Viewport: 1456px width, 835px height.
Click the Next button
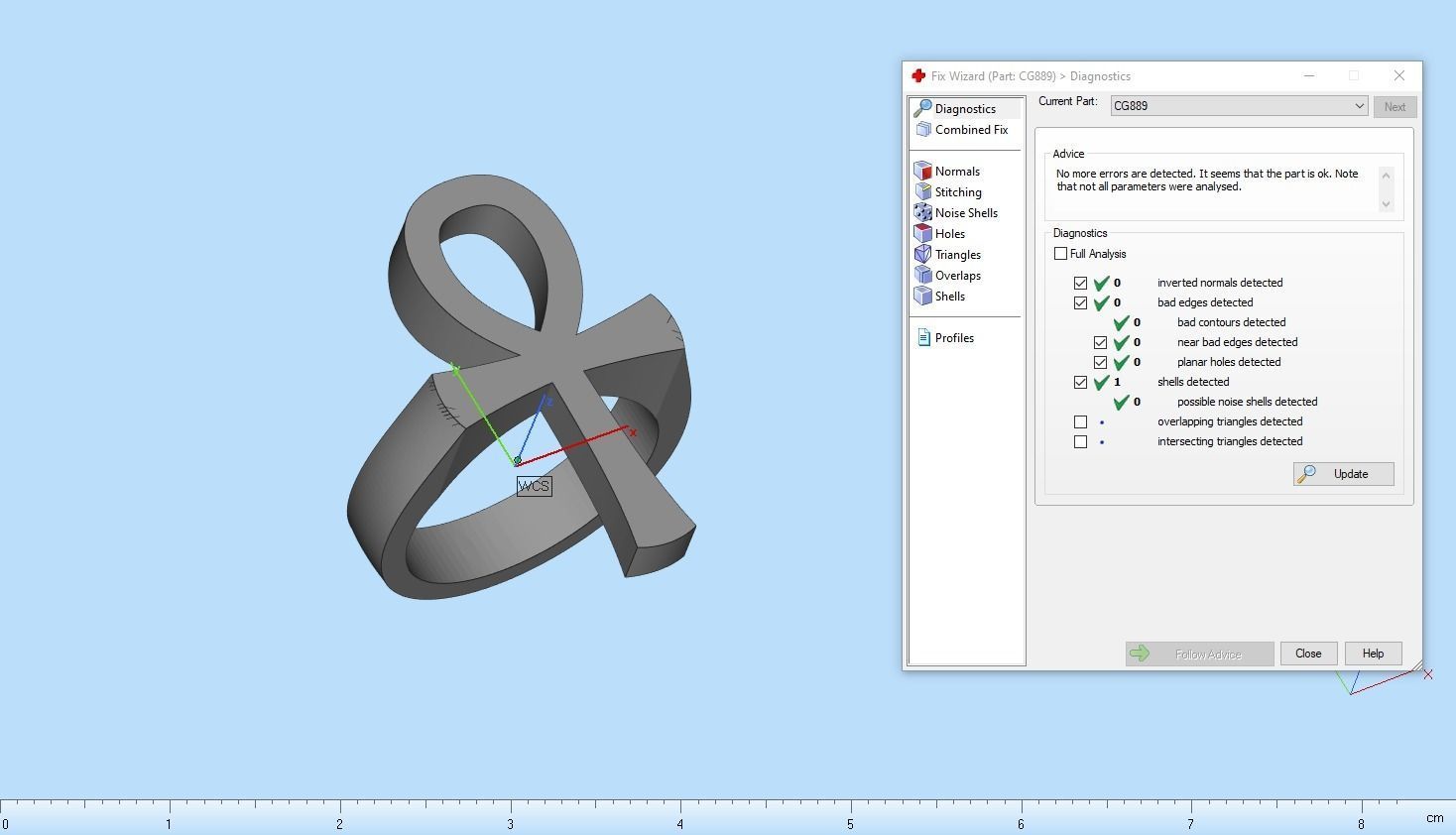(1395, 107)
